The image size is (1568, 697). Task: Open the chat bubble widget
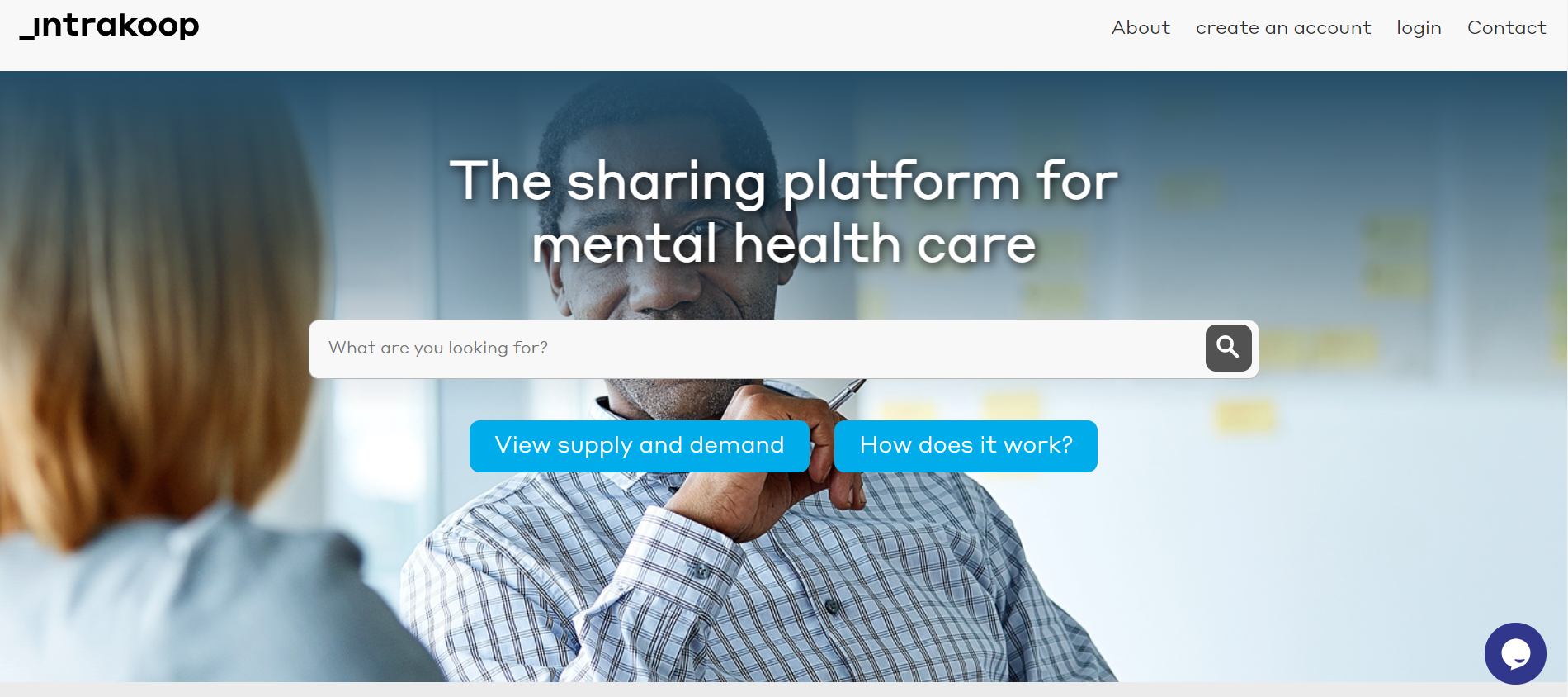pyautogui.click(x=1515, y=653)
